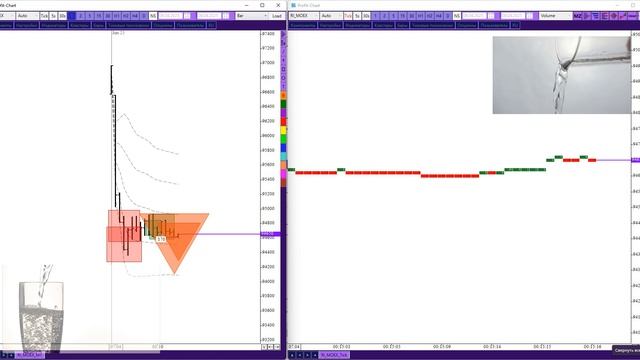Viewport: 640px width, 360px height.
Task: Click the leftmost navigation button below right chart
Action: pos(292,355)
